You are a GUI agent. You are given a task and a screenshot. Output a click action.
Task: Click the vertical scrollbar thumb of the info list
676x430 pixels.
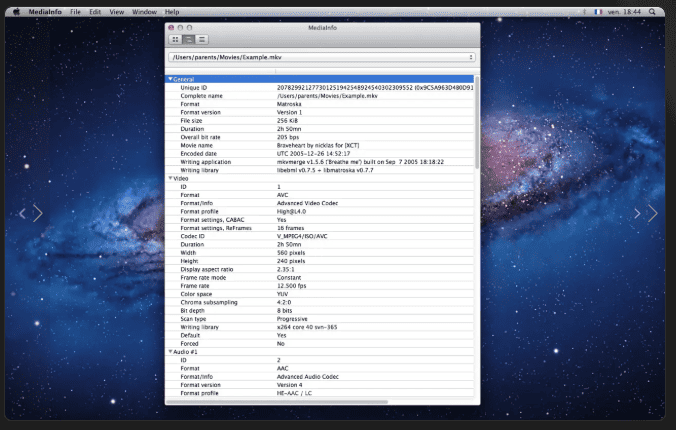tap(477, 123)
